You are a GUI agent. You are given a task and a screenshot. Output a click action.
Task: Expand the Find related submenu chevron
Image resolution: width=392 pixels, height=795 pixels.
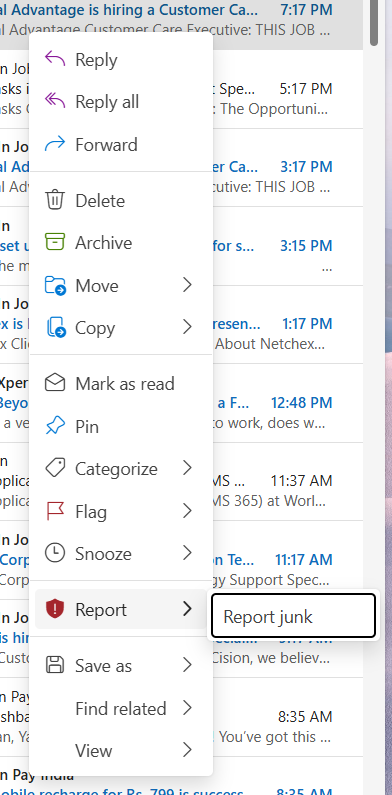(188, 708)
